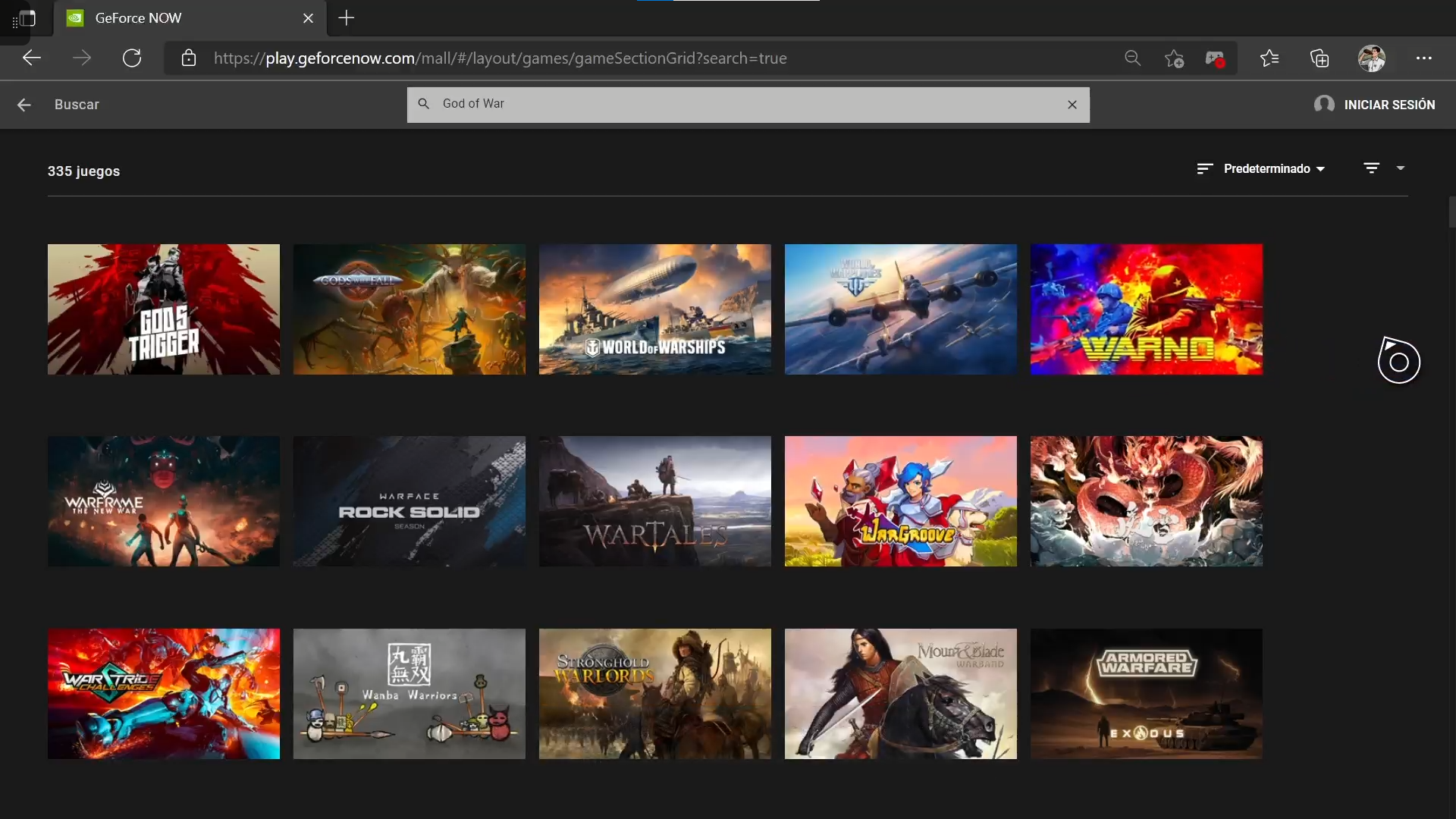Open the Predeterminado sort dropdown
Image resolution: width=1456 pixels, height=819 pixels.
coord(1274,168)
